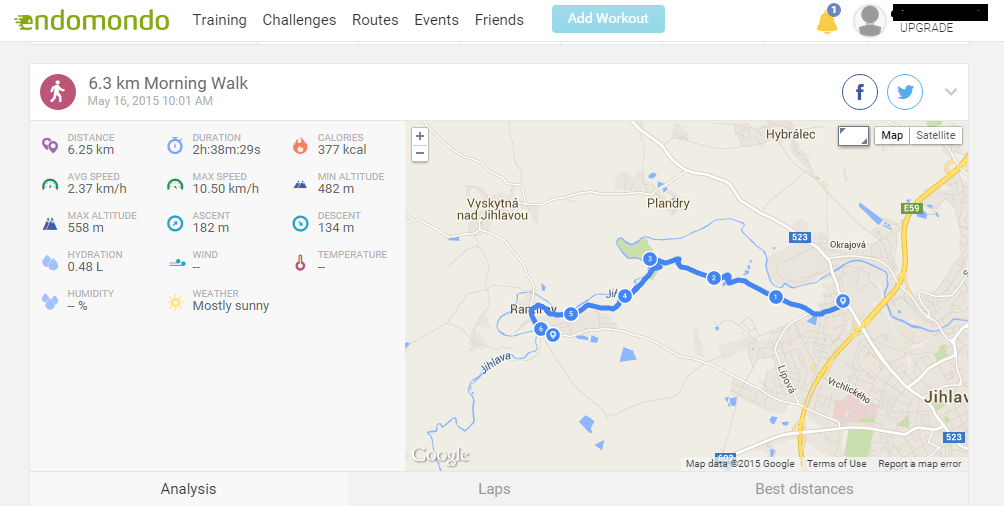Open the Terms of Use link
The width and height of the screenshot is (1004, 506).
[836, 464]
